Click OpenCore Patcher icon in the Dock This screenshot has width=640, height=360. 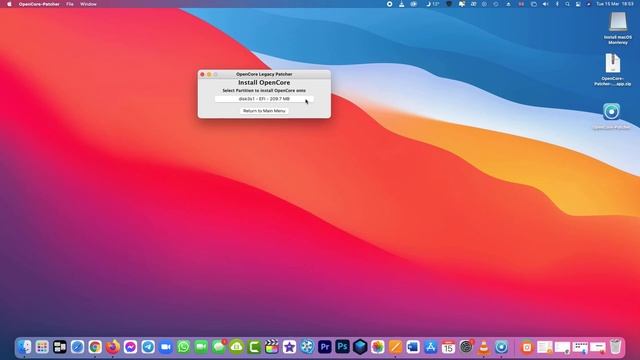tap(501, 347)
